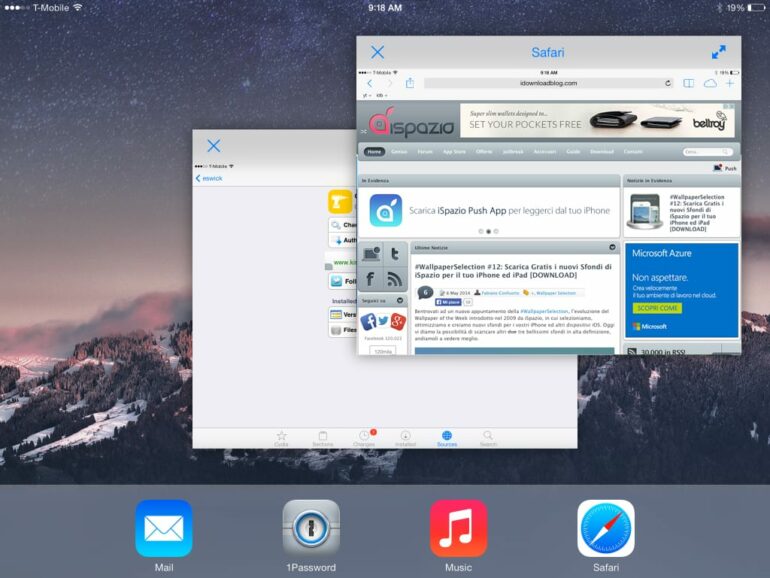Tap the eswick back link
This screenshot has height=578, width=770.
[209, 178]
